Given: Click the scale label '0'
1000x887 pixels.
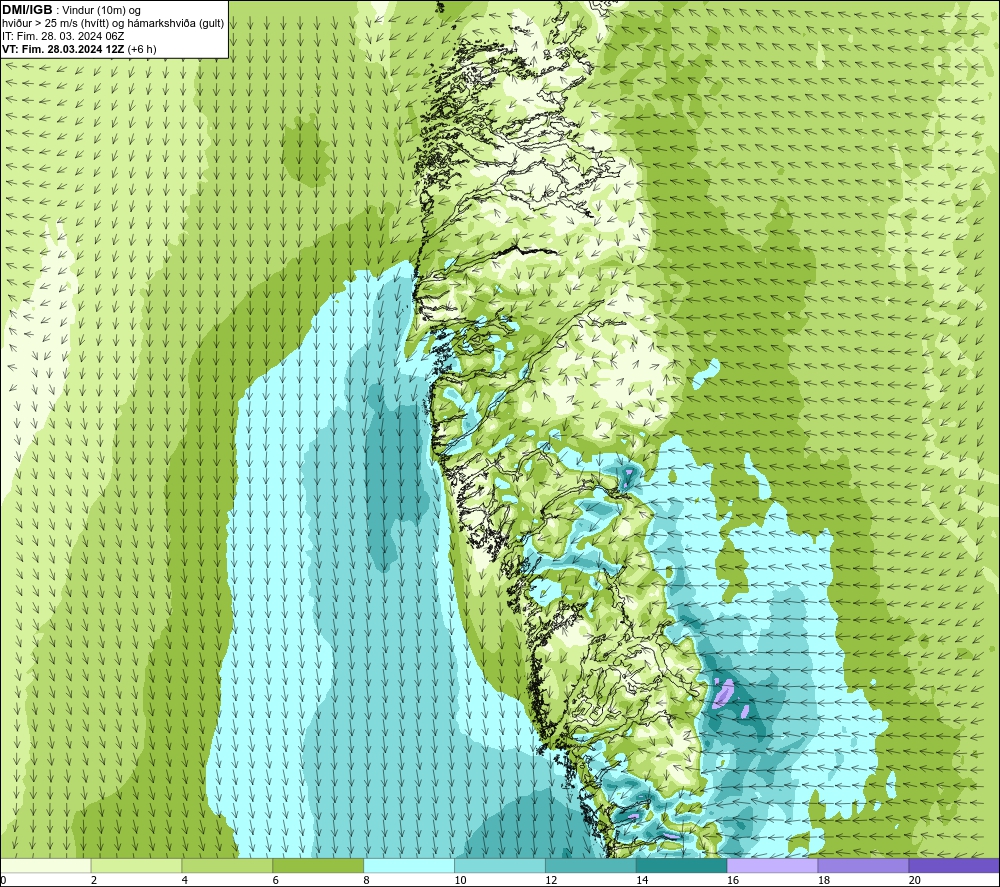Looking at the screenshot, I should 3,880.
